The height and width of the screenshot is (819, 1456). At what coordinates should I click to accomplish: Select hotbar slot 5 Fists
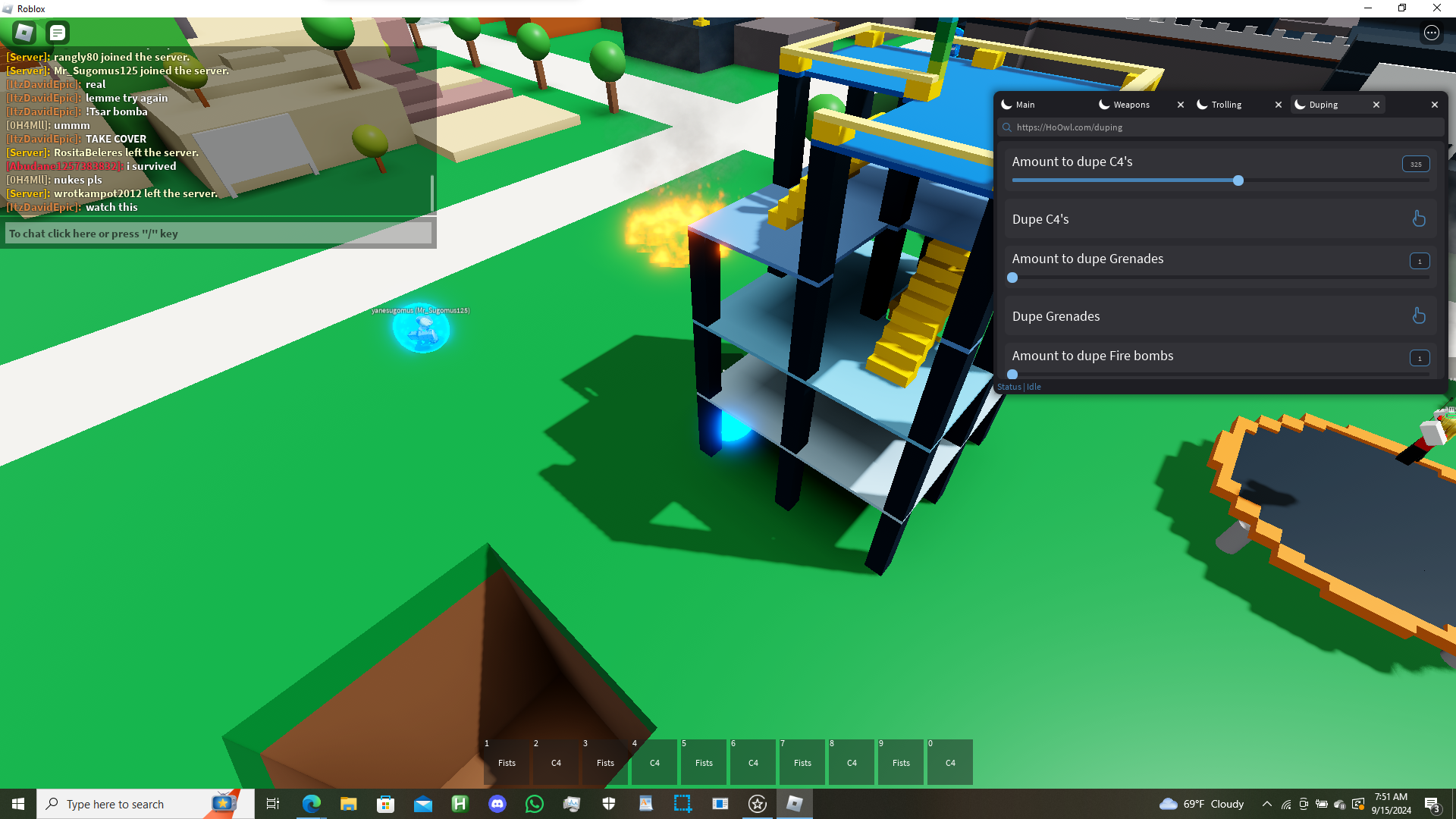coord(704,762)
